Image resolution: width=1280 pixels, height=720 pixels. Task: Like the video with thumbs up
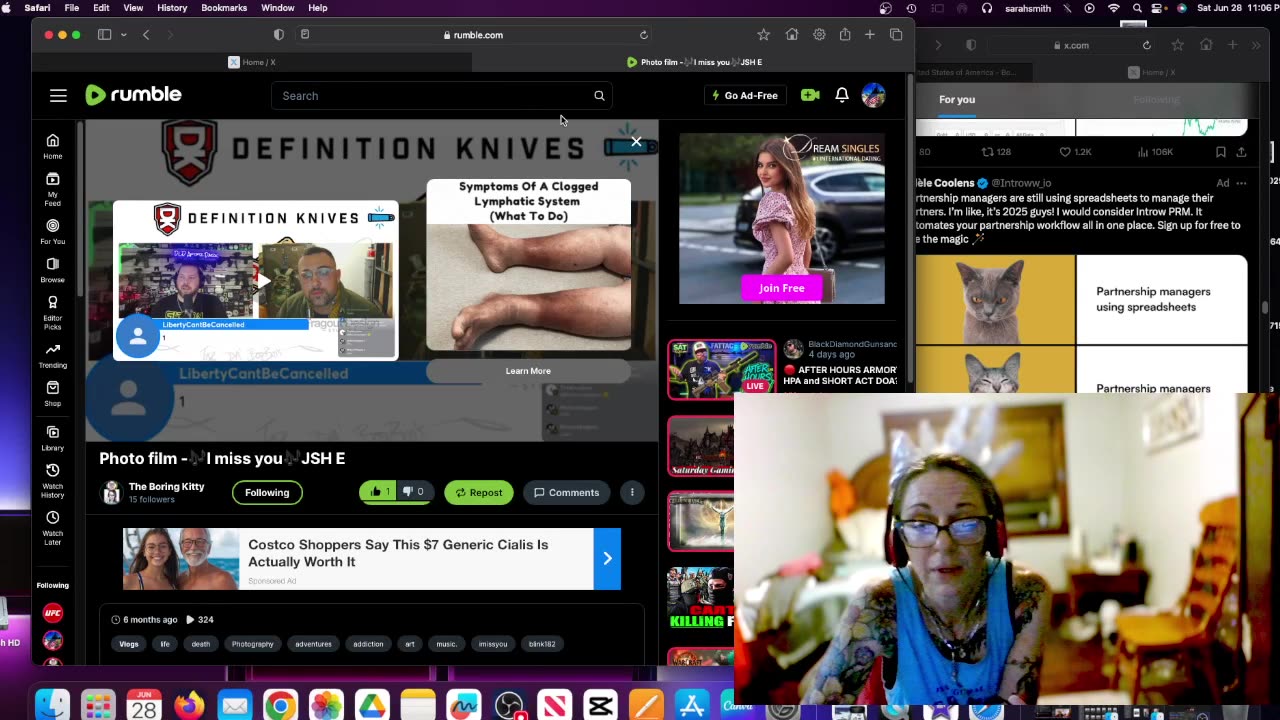tap(379, 492)
